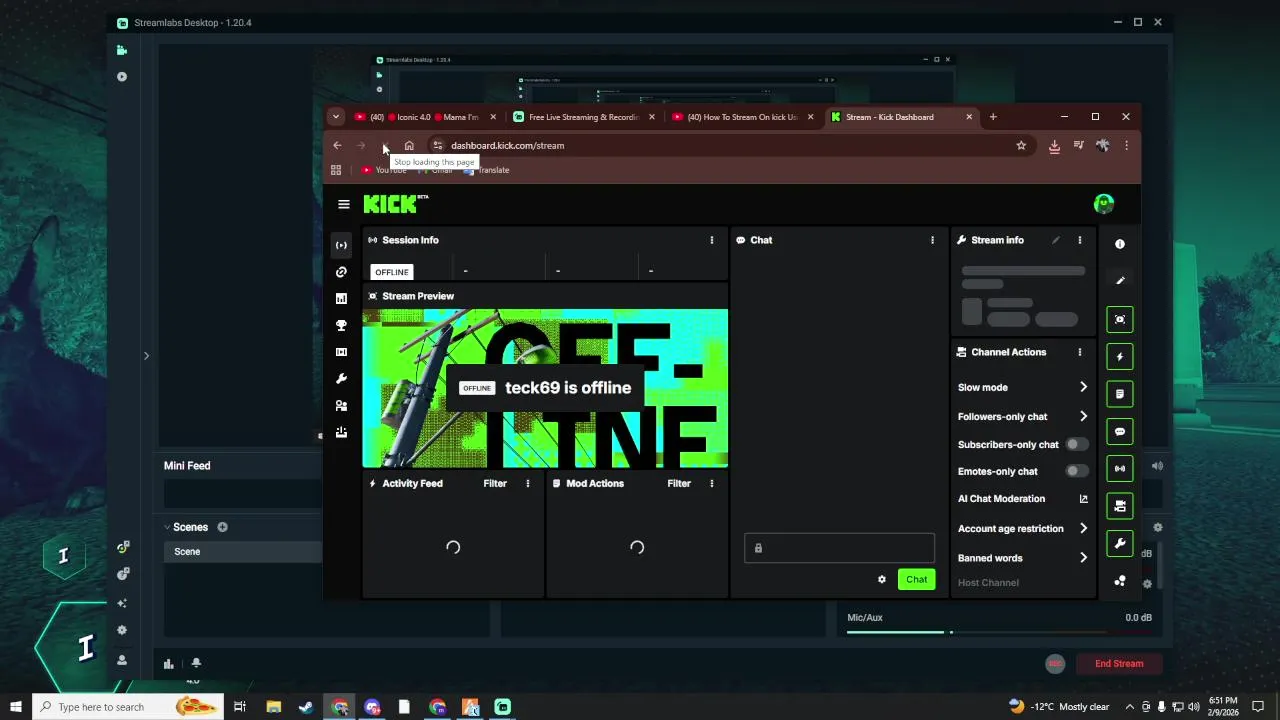Viewport: 1280px width, 720px height.
Task: Enable Emotes-only chat toggle
Action: pyautogui.click(x=1076, y=471)
